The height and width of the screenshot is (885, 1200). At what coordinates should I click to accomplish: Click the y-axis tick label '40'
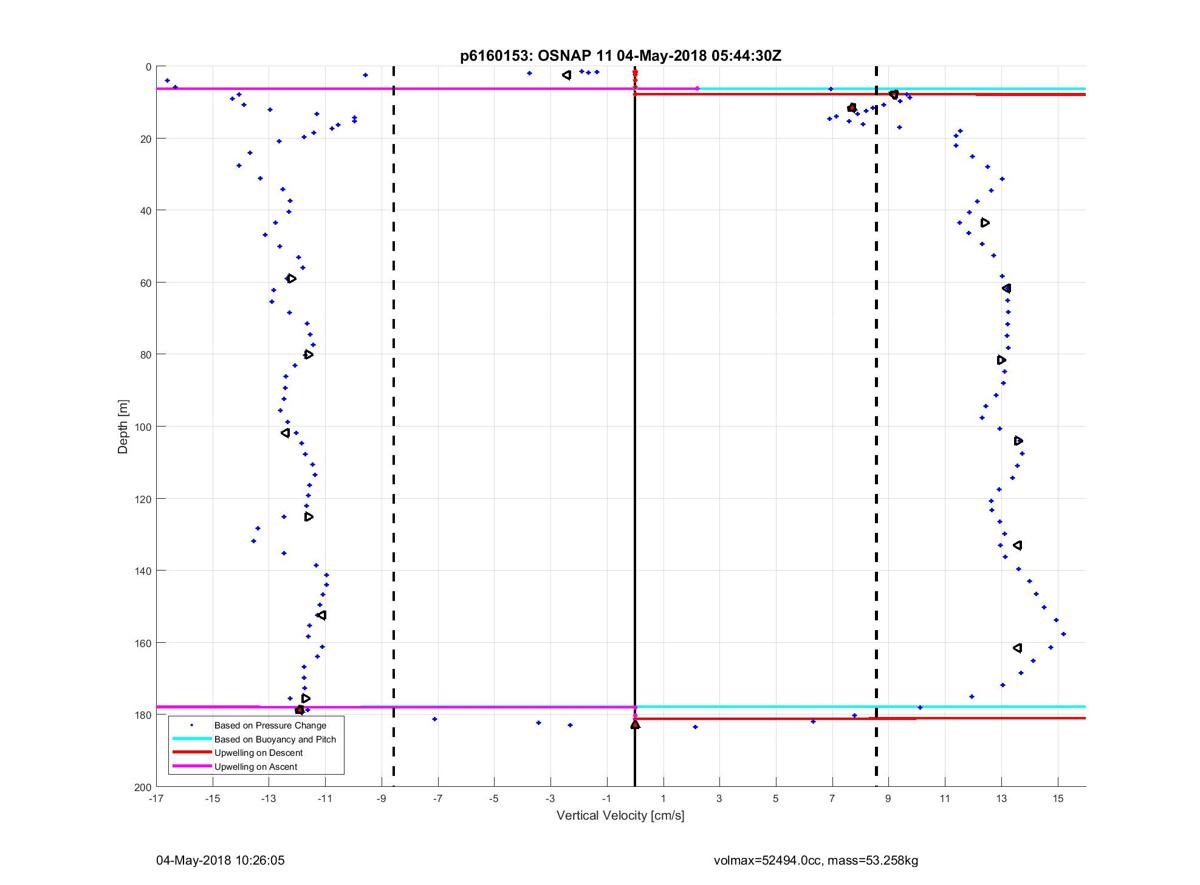click(x=146, y=211)
